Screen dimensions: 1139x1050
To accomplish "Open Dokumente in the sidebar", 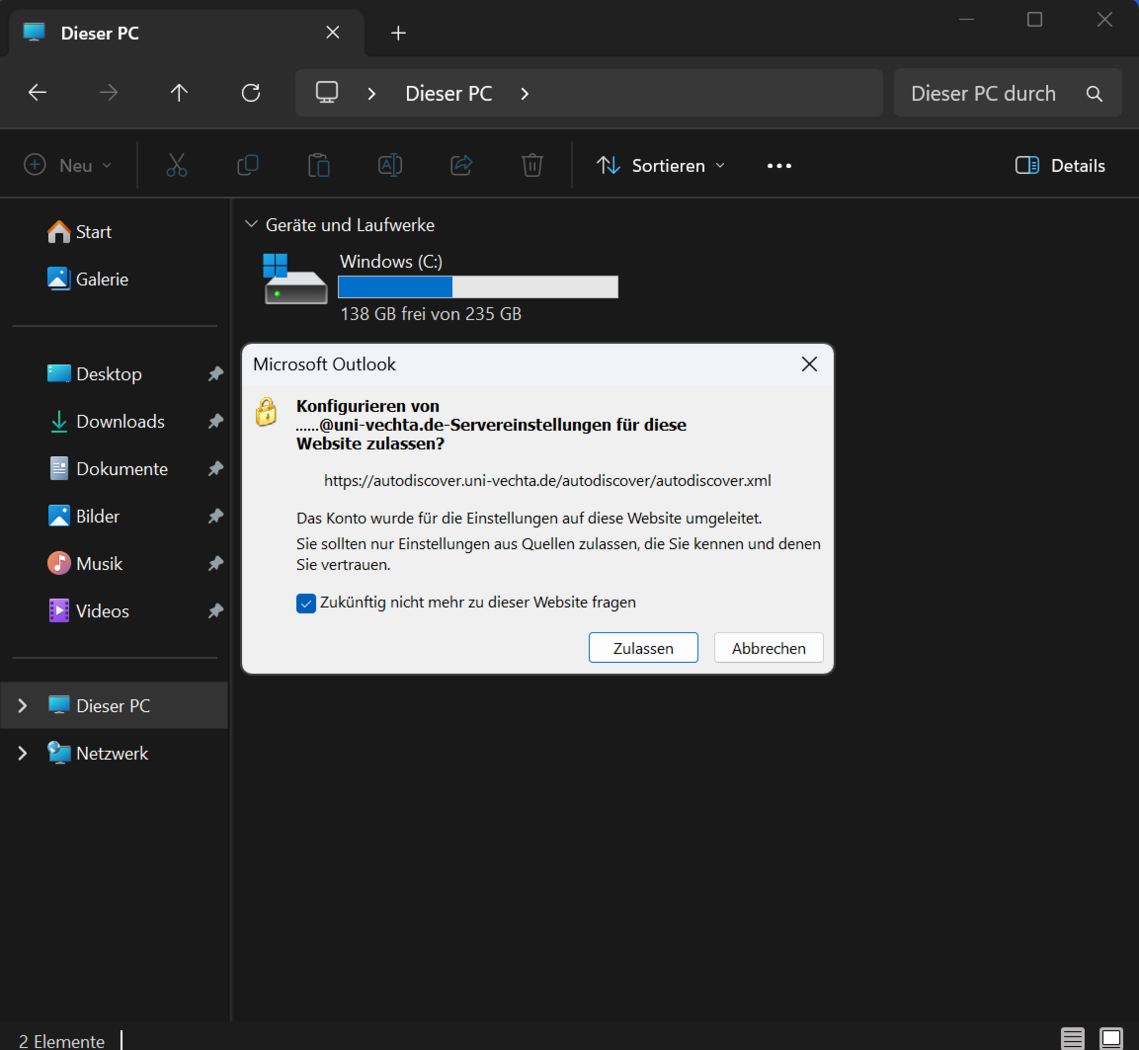I will pos(108,469).
